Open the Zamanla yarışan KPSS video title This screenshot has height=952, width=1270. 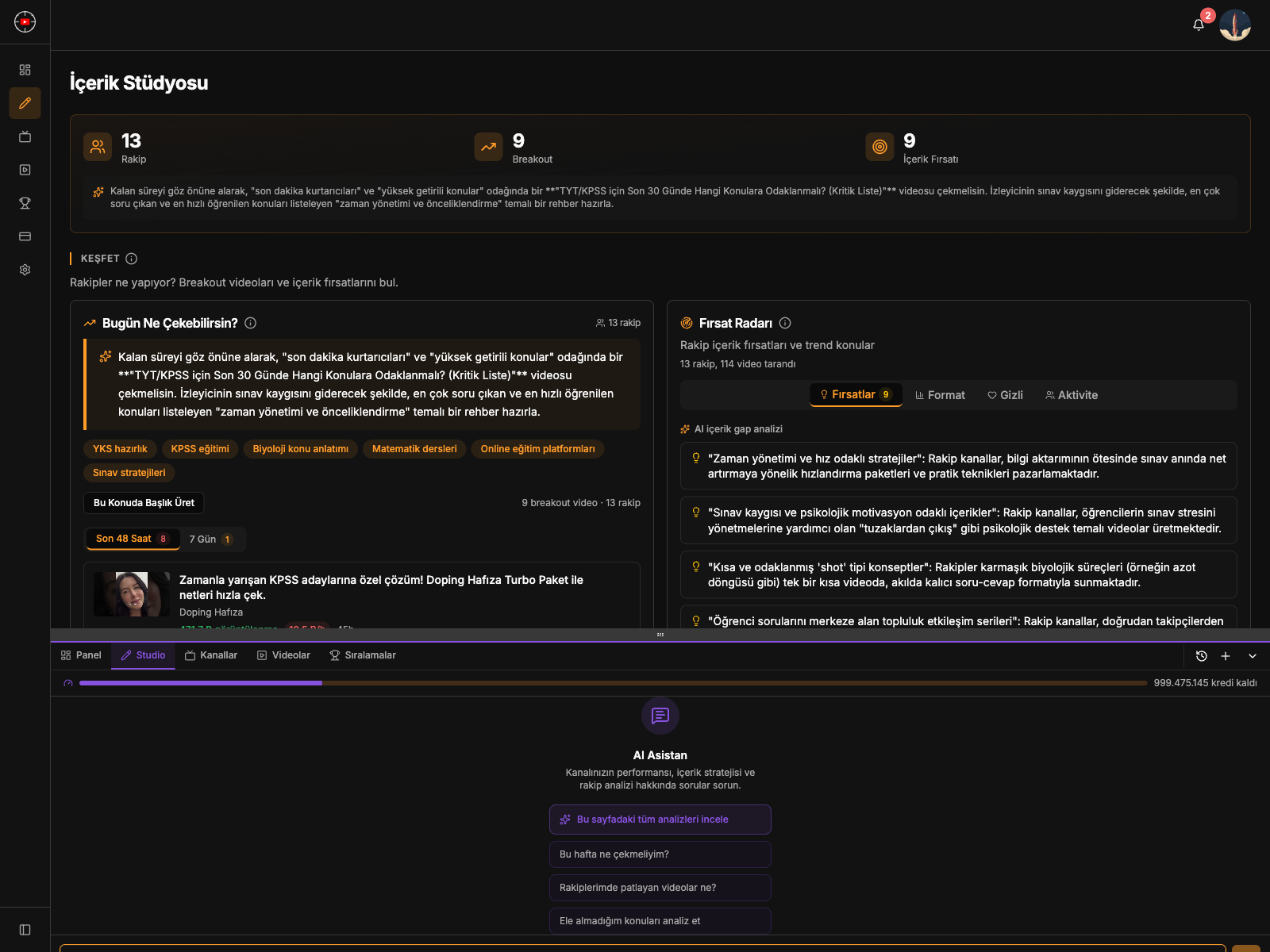pyautogui.click(x=381, y=588)
